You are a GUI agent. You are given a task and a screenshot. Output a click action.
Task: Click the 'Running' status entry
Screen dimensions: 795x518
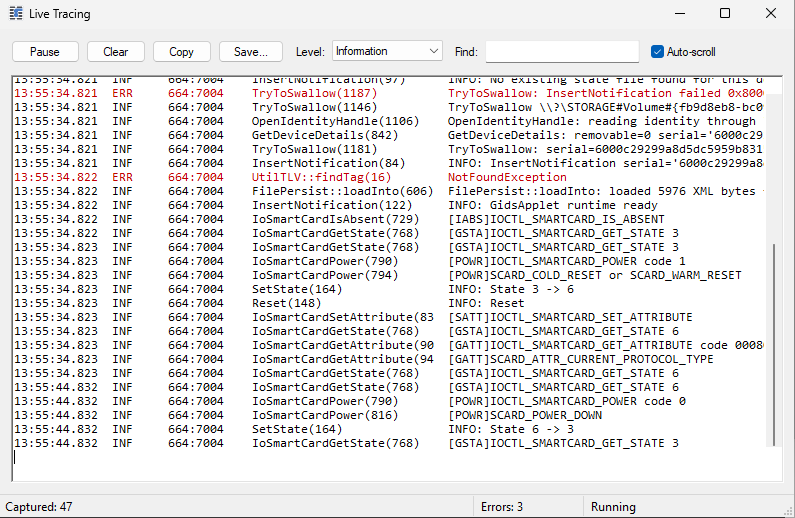pyautogui.click(x=613, y=507)
